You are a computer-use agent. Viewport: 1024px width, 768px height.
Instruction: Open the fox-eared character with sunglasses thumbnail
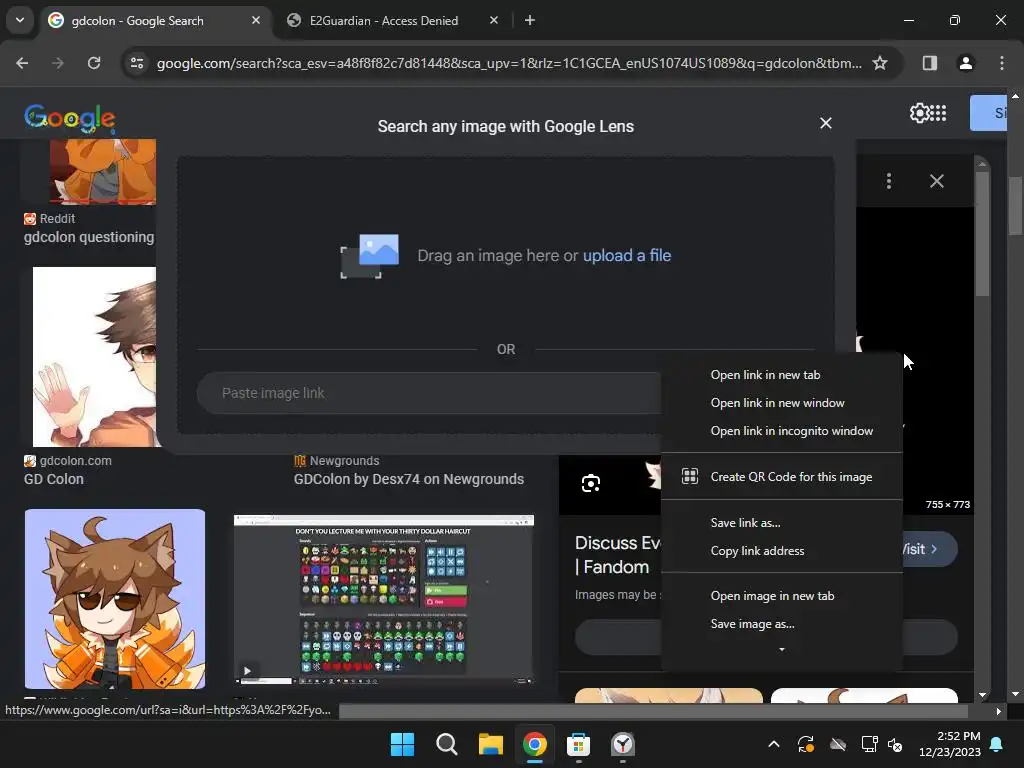click(115, 599)
